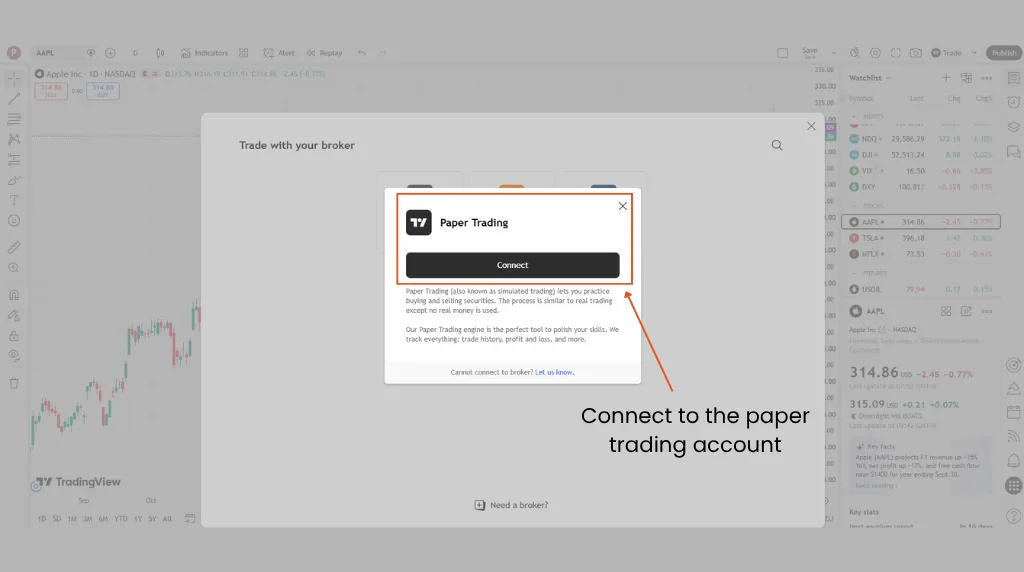Select the forecasting and measurement tool
The width and height of the screenshot is (1024, 572).
[14, 159]
